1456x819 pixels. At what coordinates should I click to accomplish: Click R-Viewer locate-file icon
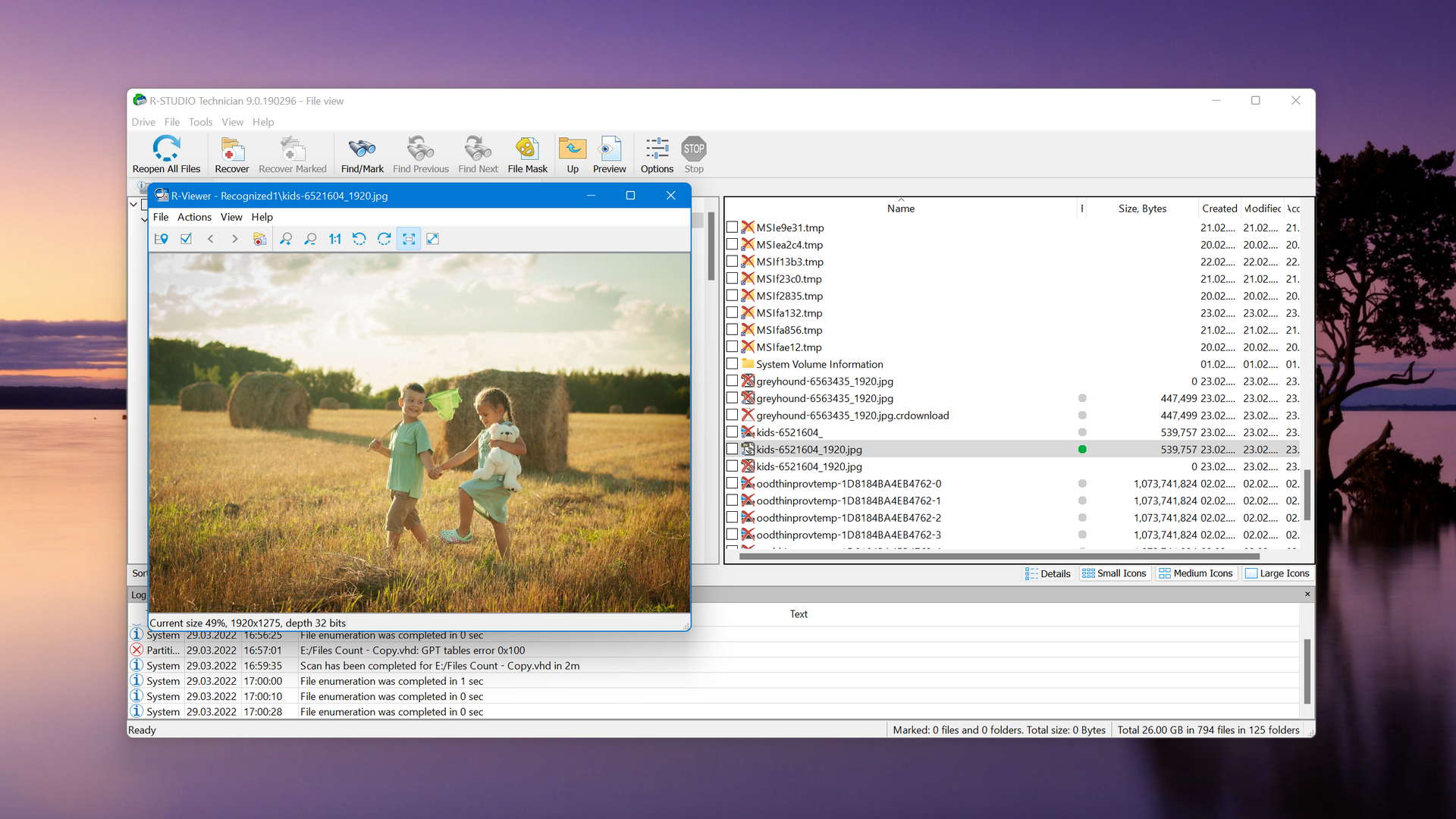click(162, 239)
